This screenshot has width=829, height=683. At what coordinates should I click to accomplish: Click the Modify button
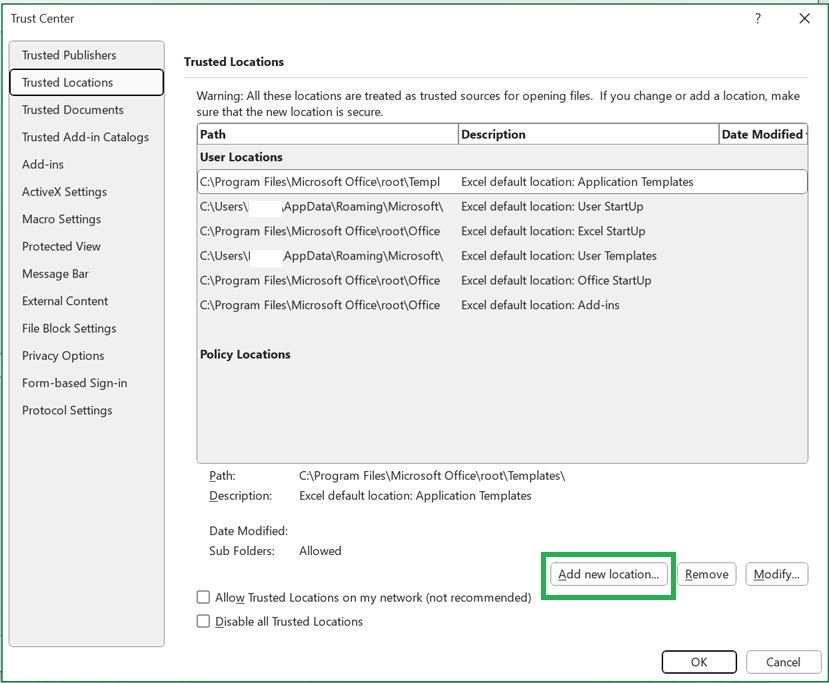(x=777, y=574)
